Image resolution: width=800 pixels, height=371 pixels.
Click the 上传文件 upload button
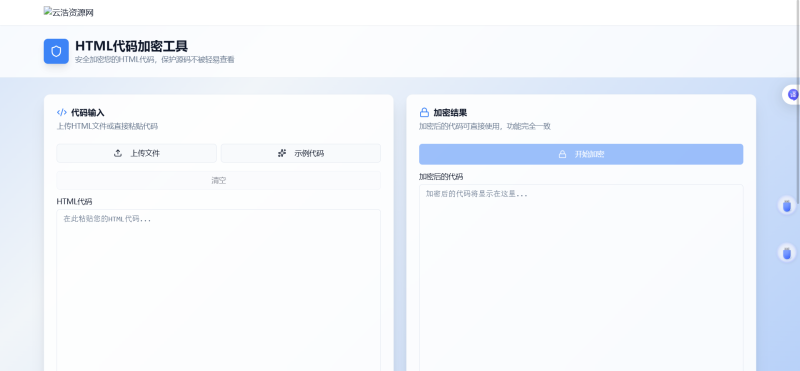137,153
